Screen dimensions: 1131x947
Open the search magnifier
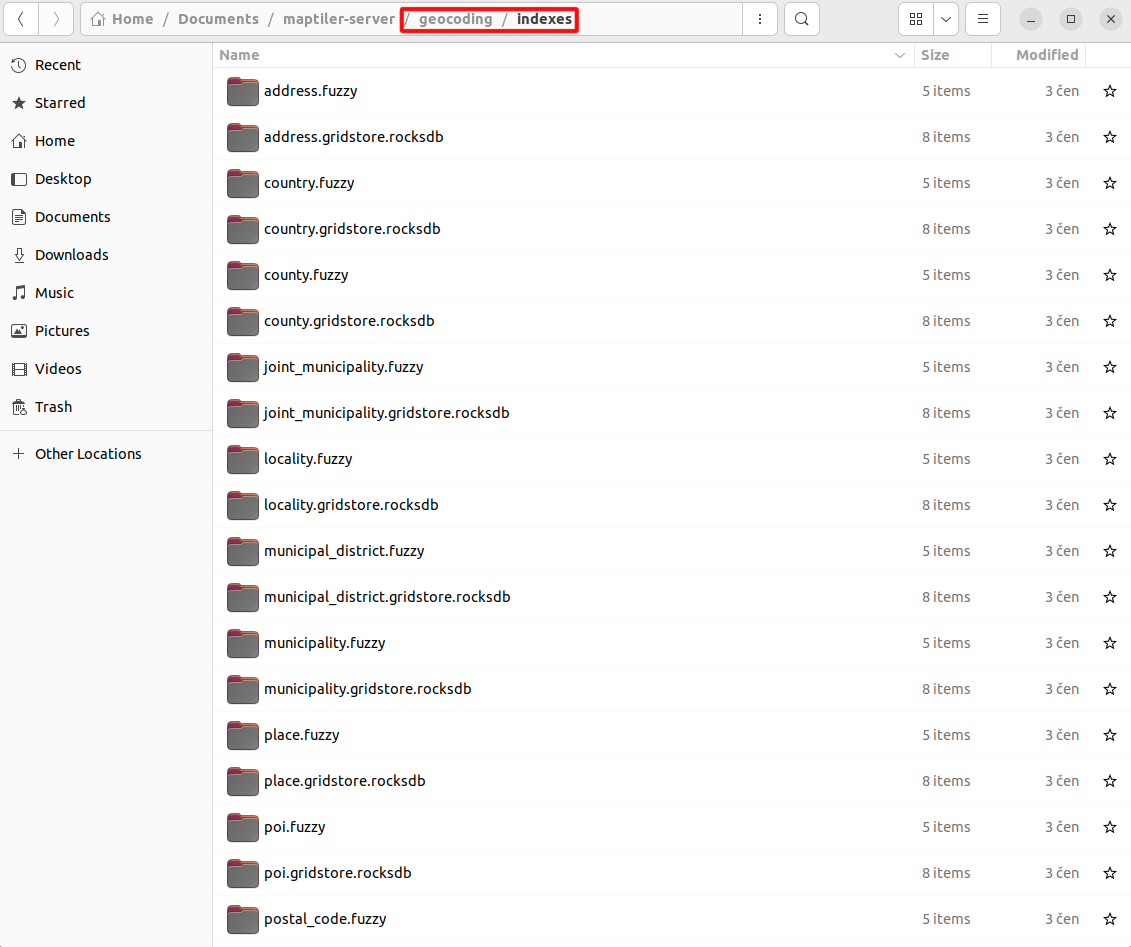801,19
